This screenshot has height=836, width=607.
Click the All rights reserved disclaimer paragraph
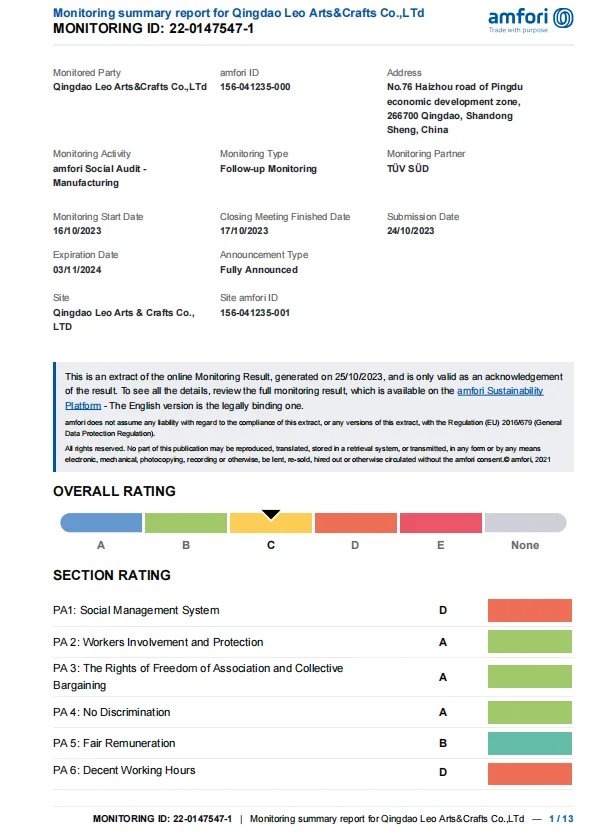click(308, 454)
